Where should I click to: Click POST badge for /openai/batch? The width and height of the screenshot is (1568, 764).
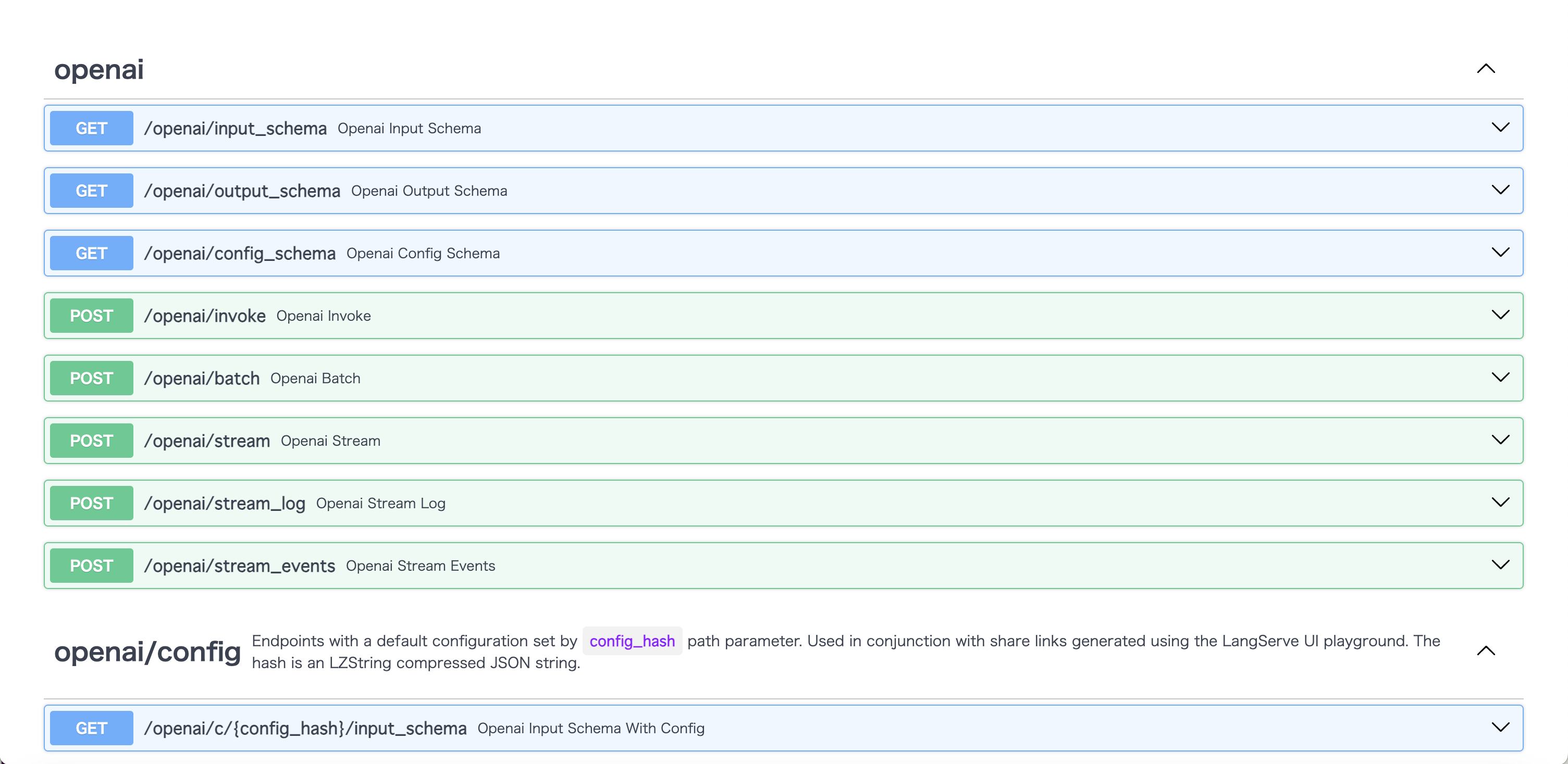[x=91, y=378]
